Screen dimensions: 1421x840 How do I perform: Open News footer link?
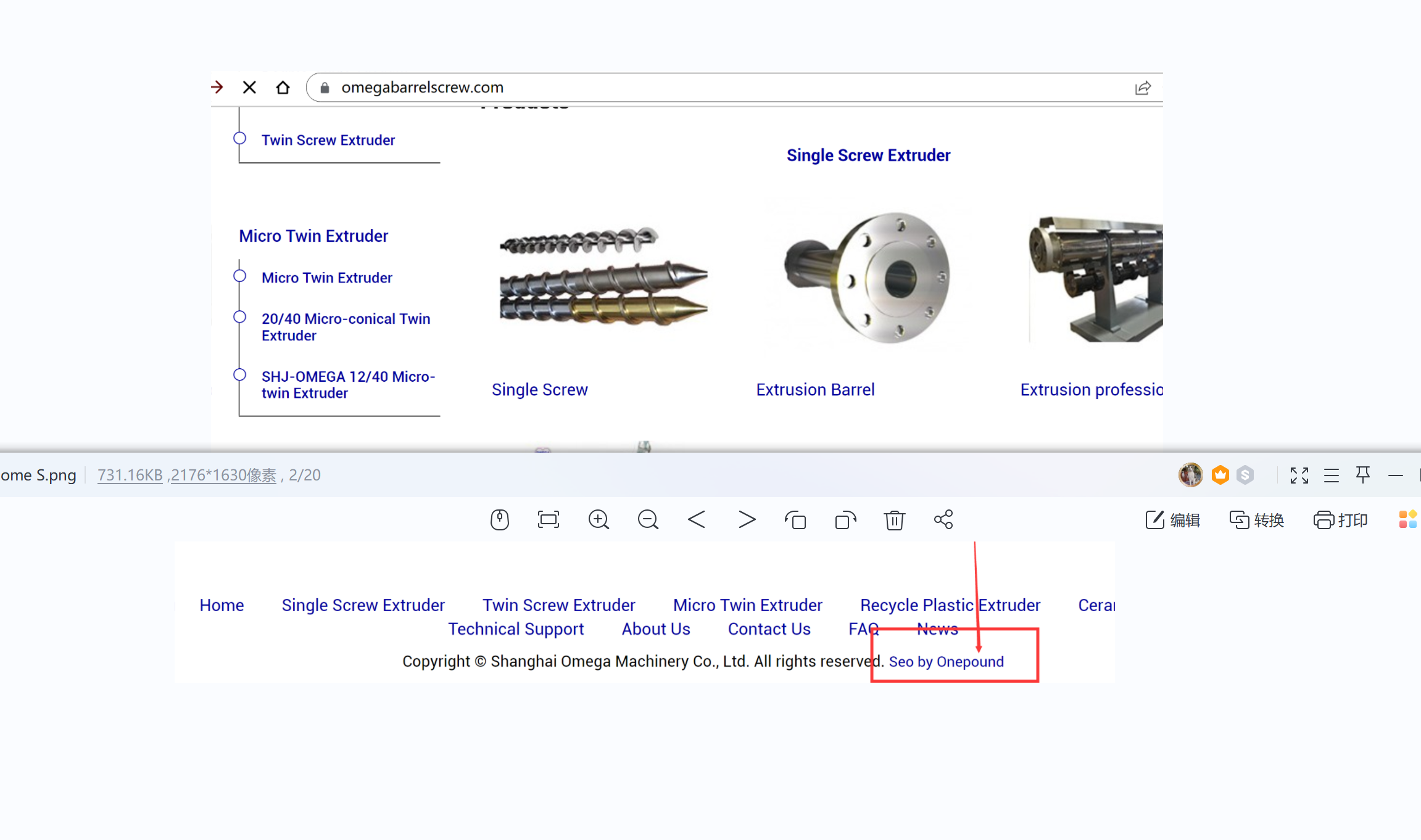point(937,629)
